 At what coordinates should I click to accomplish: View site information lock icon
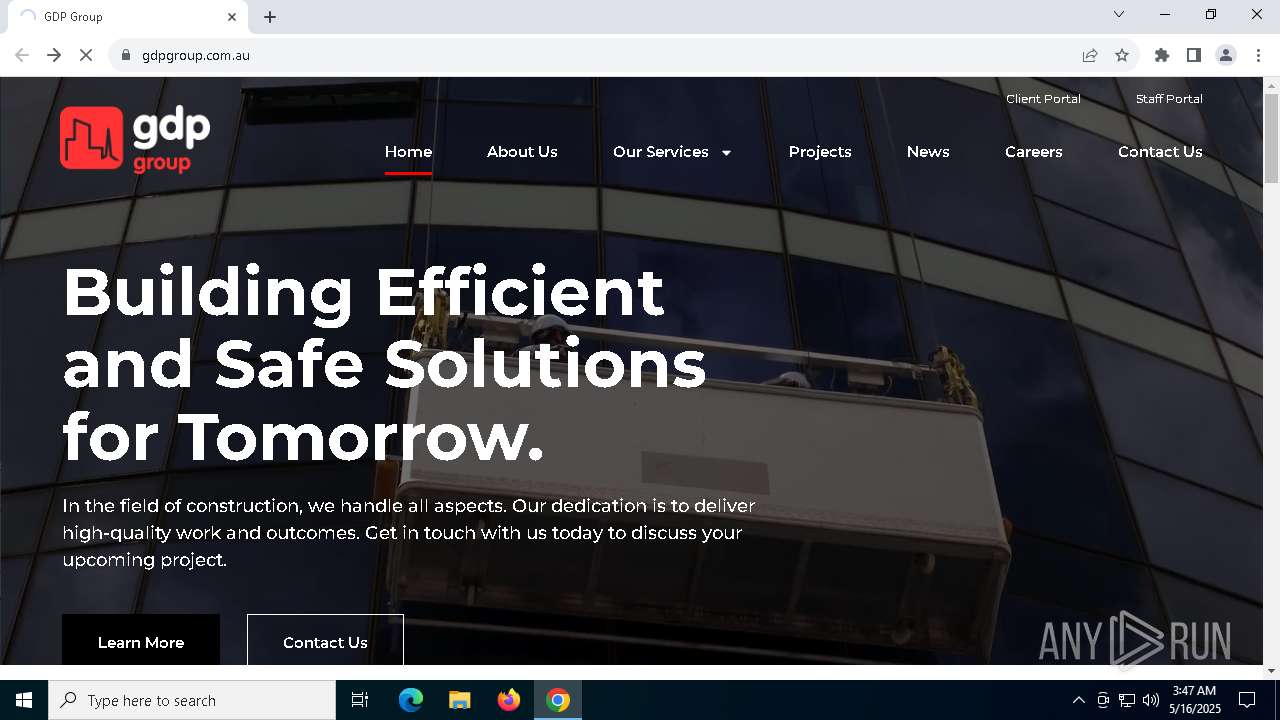pos(126,55)
